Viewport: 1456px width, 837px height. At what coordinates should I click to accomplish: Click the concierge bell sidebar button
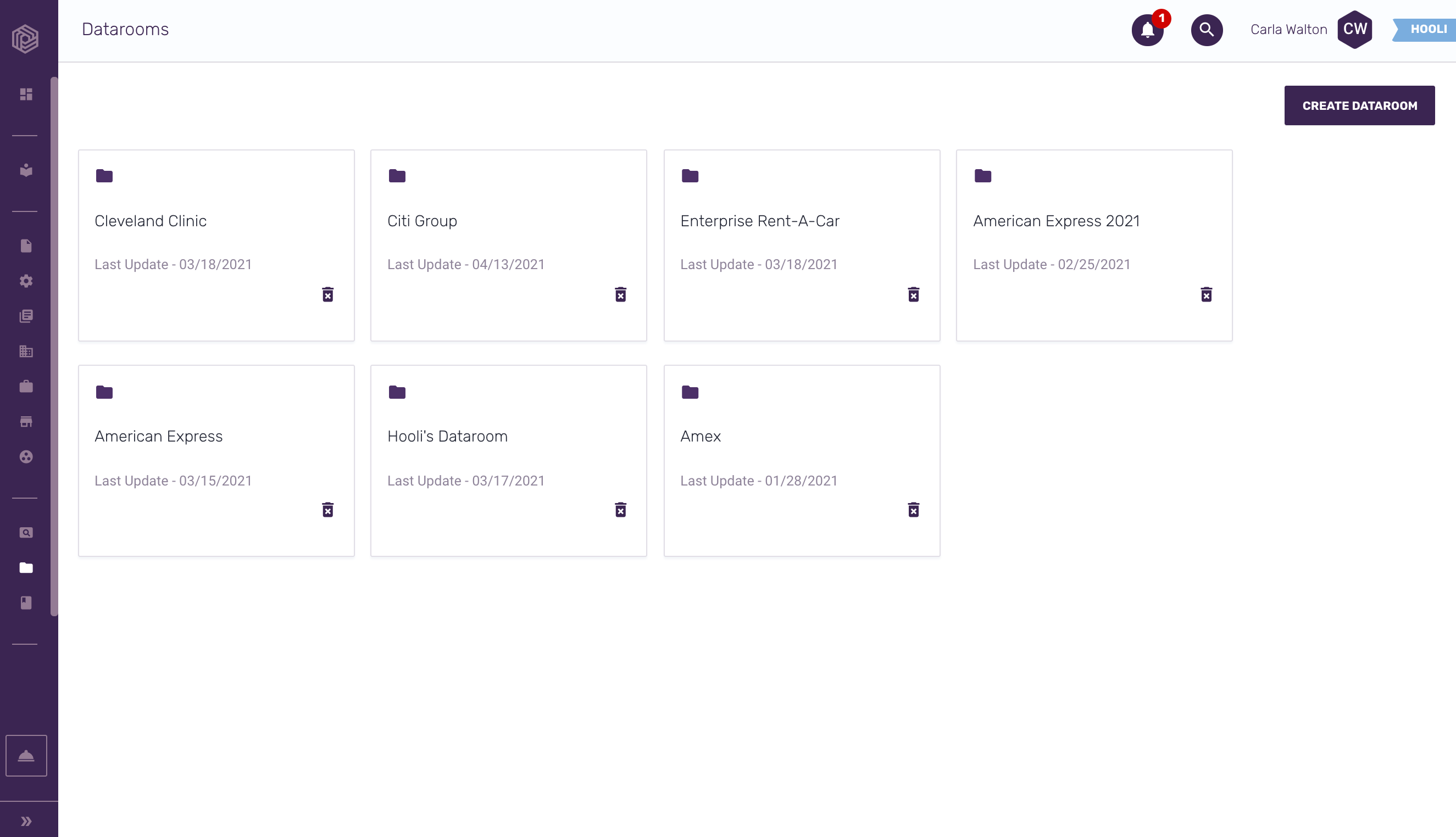coord(26,755)
